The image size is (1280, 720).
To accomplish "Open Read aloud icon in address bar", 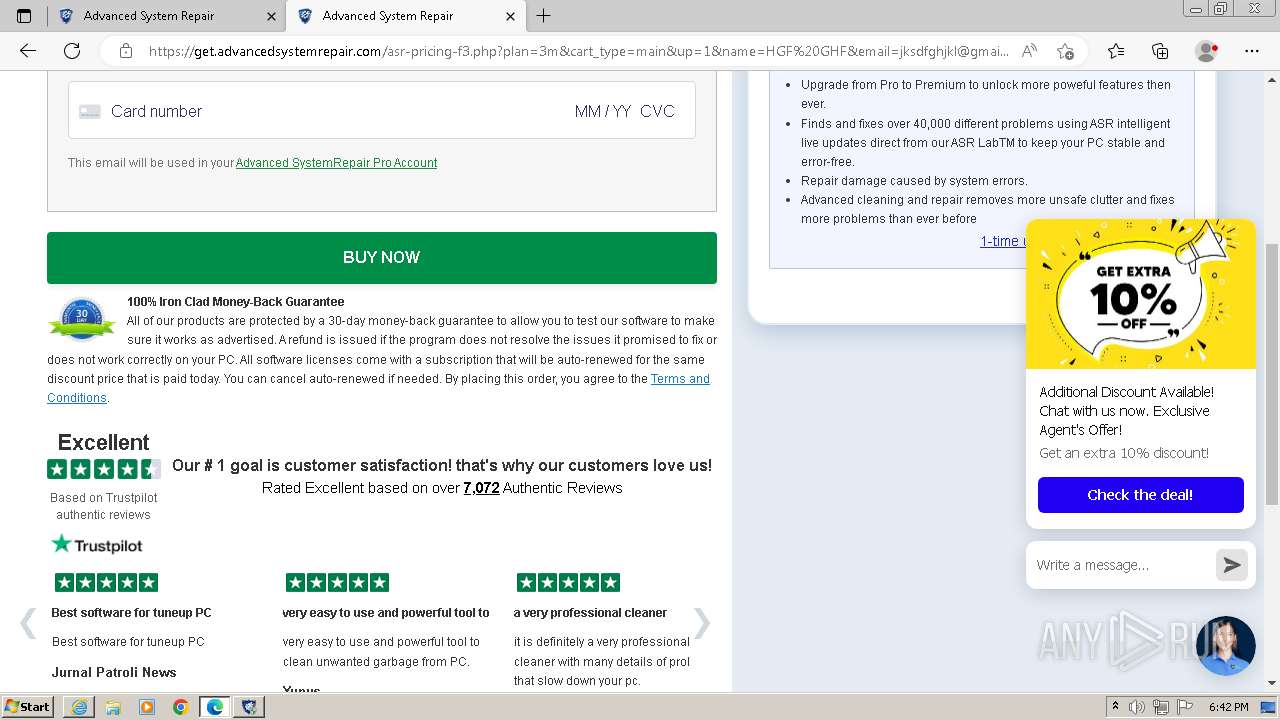I will [x=1029, y=51].
